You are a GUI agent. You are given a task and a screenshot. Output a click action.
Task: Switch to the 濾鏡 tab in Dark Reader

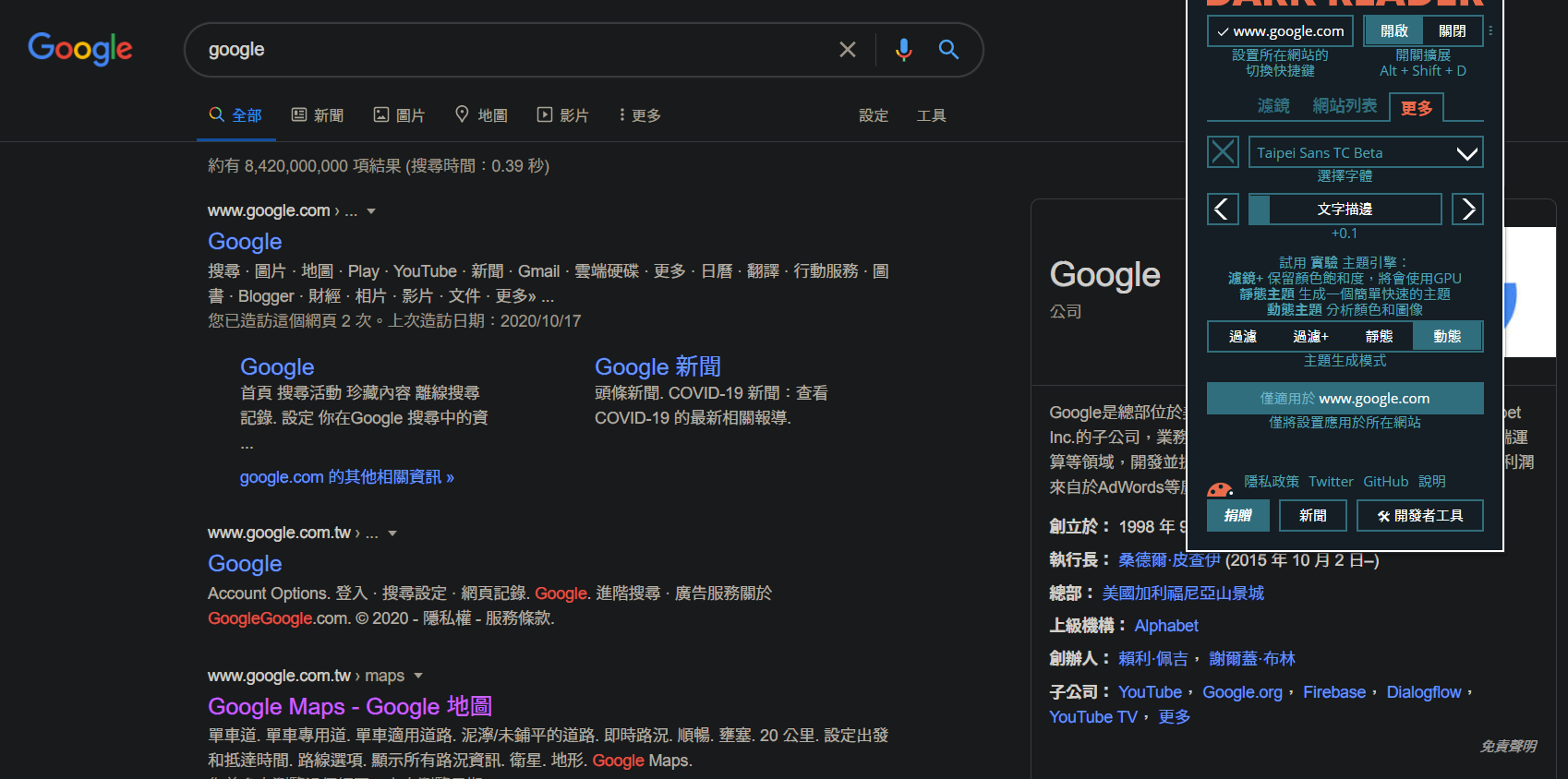(1273, 106)
